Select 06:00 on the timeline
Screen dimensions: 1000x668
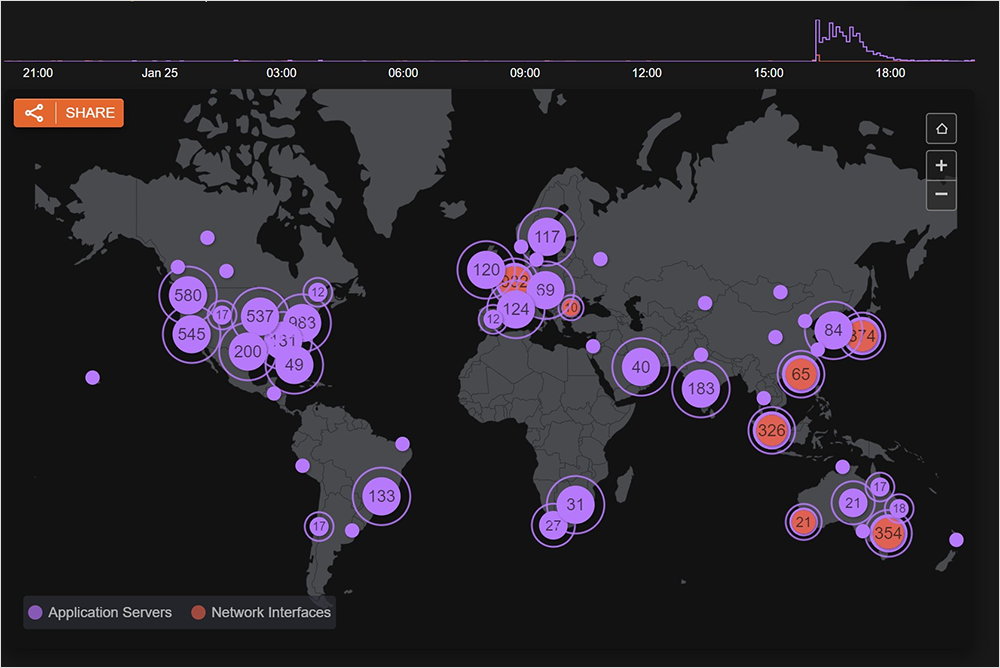click(x=403, y=73)
